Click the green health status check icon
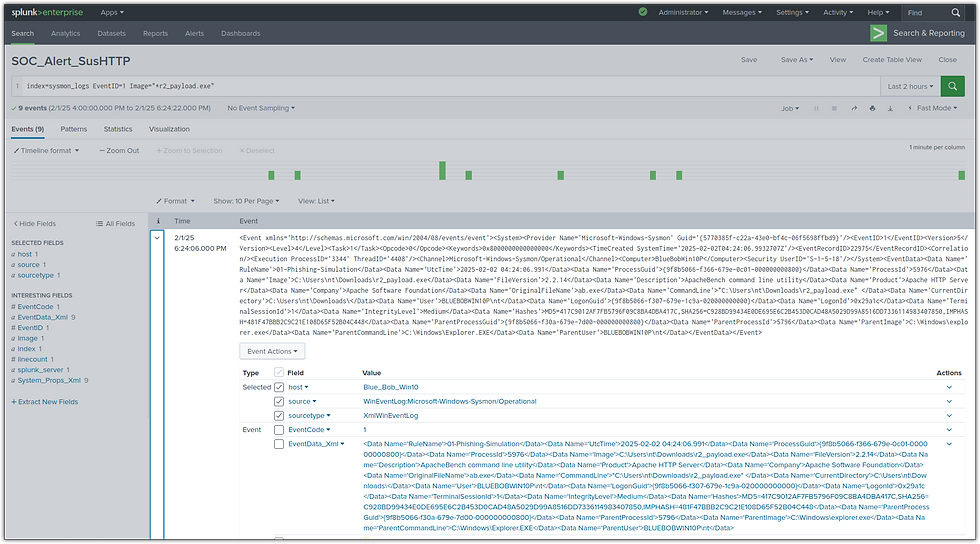Screen dimensions: 980x544 click(x=642, y=12)
